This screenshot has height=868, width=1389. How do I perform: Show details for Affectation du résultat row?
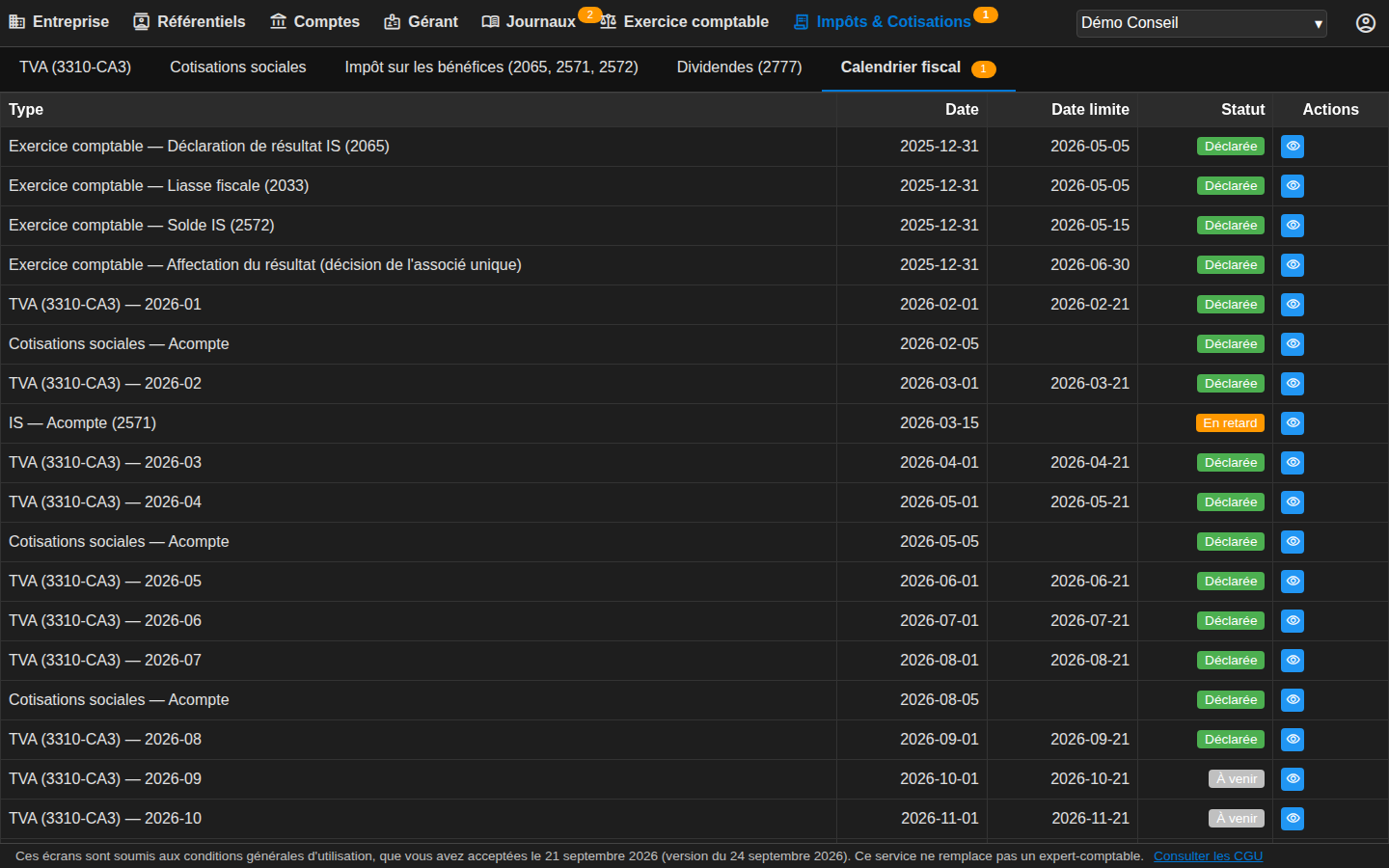point(1293,265)
